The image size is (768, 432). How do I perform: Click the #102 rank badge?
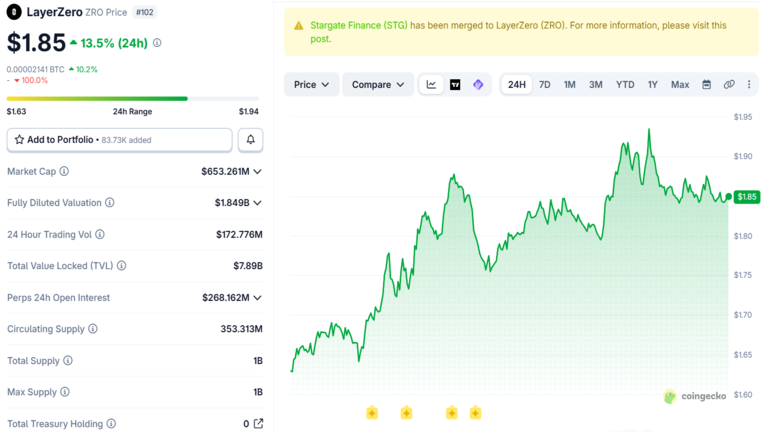click(144, 12)
